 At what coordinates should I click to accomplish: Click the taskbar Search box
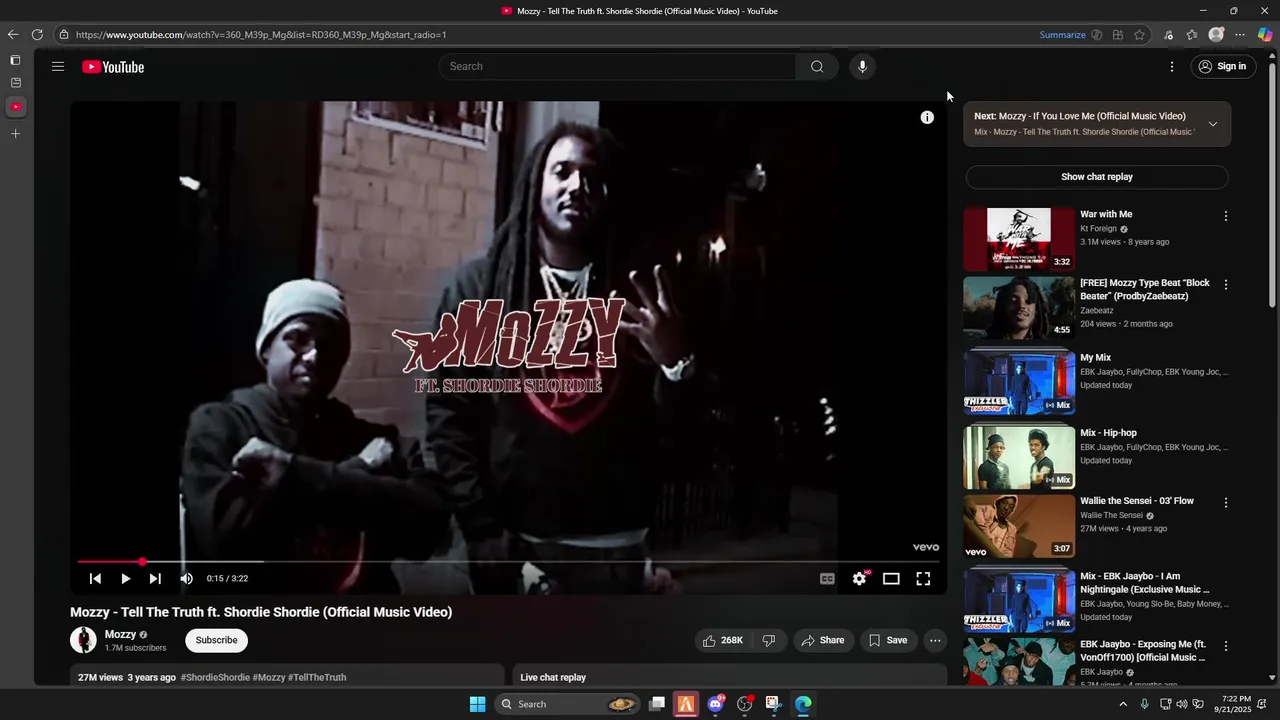(567, 704)
